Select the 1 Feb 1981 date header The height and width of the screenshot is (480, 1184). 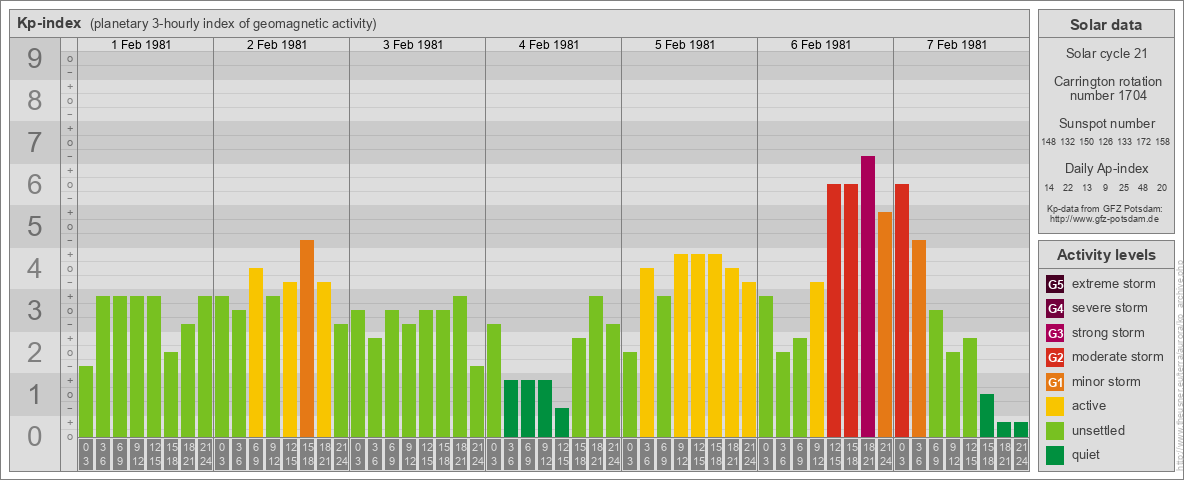pyautogui.click(x=141, y=45)
